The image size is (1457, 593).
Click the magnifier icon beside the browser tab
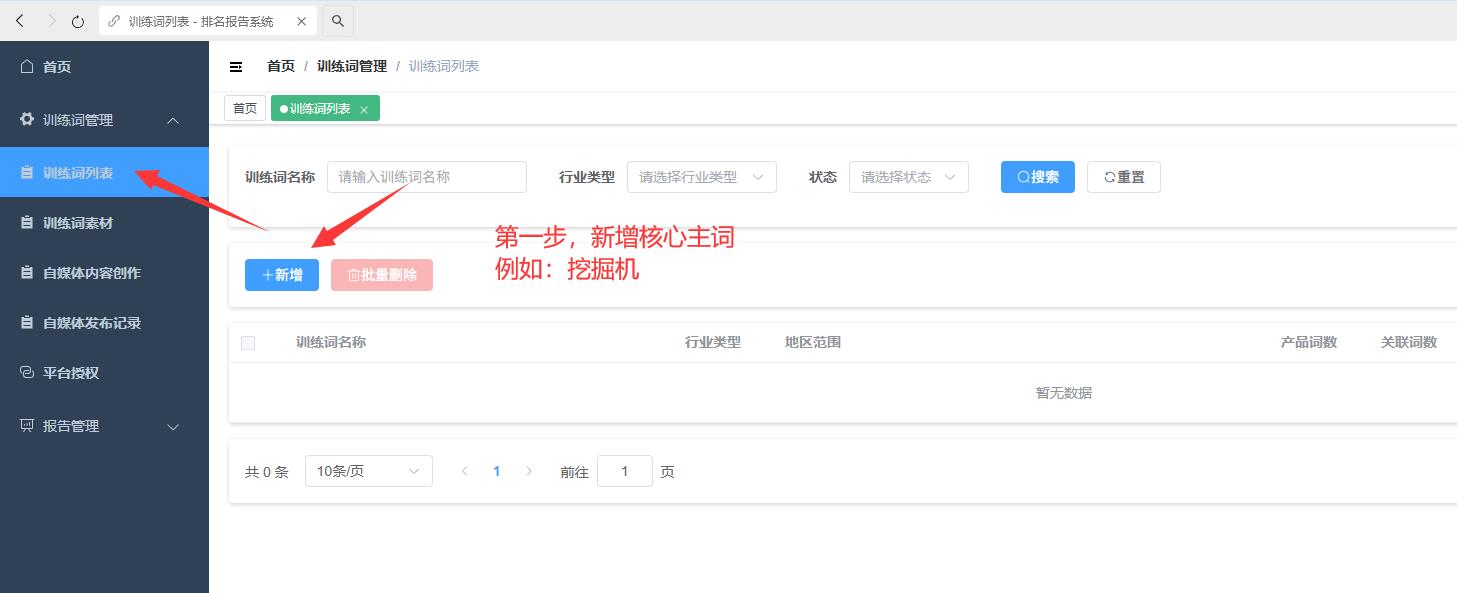(338, 21)
